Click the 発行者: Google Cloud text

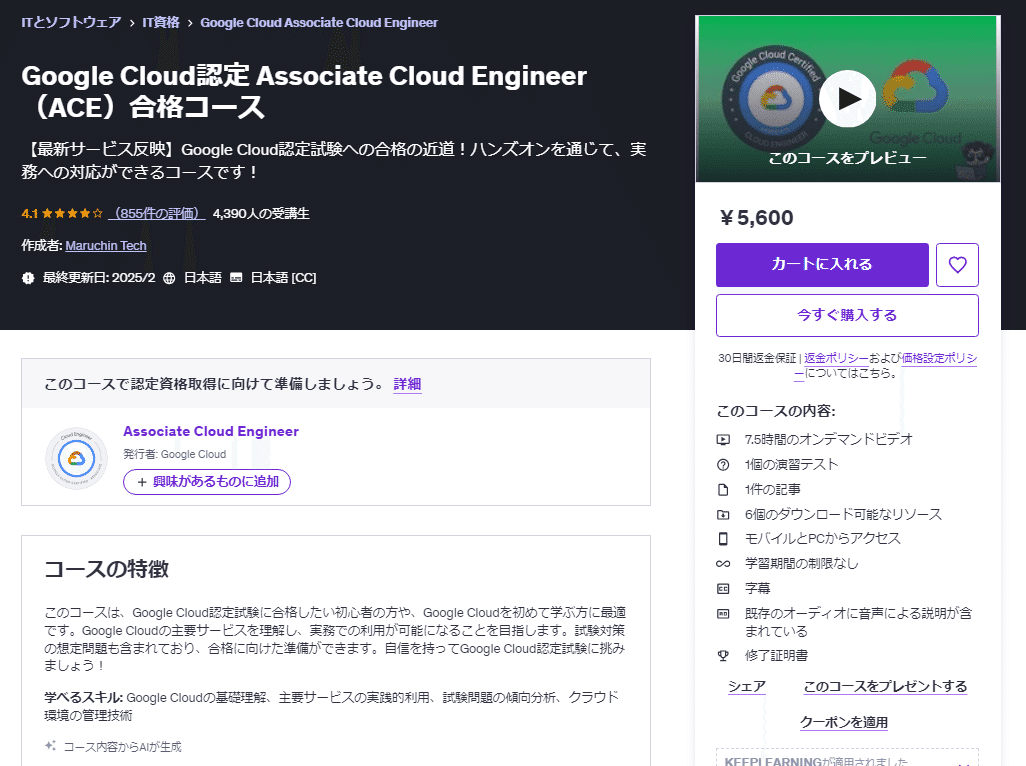click(175, 454)
